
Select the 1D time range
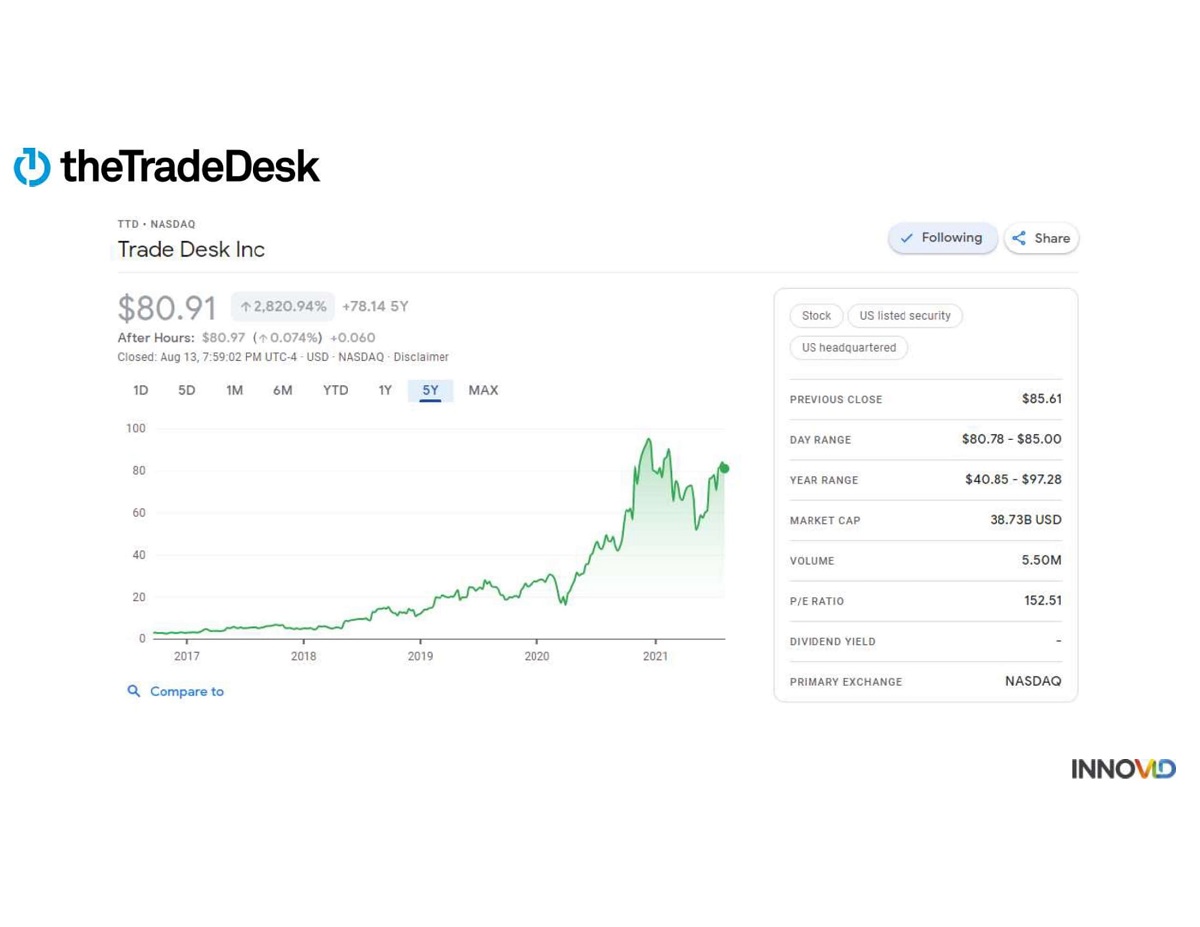coord(141,390)
